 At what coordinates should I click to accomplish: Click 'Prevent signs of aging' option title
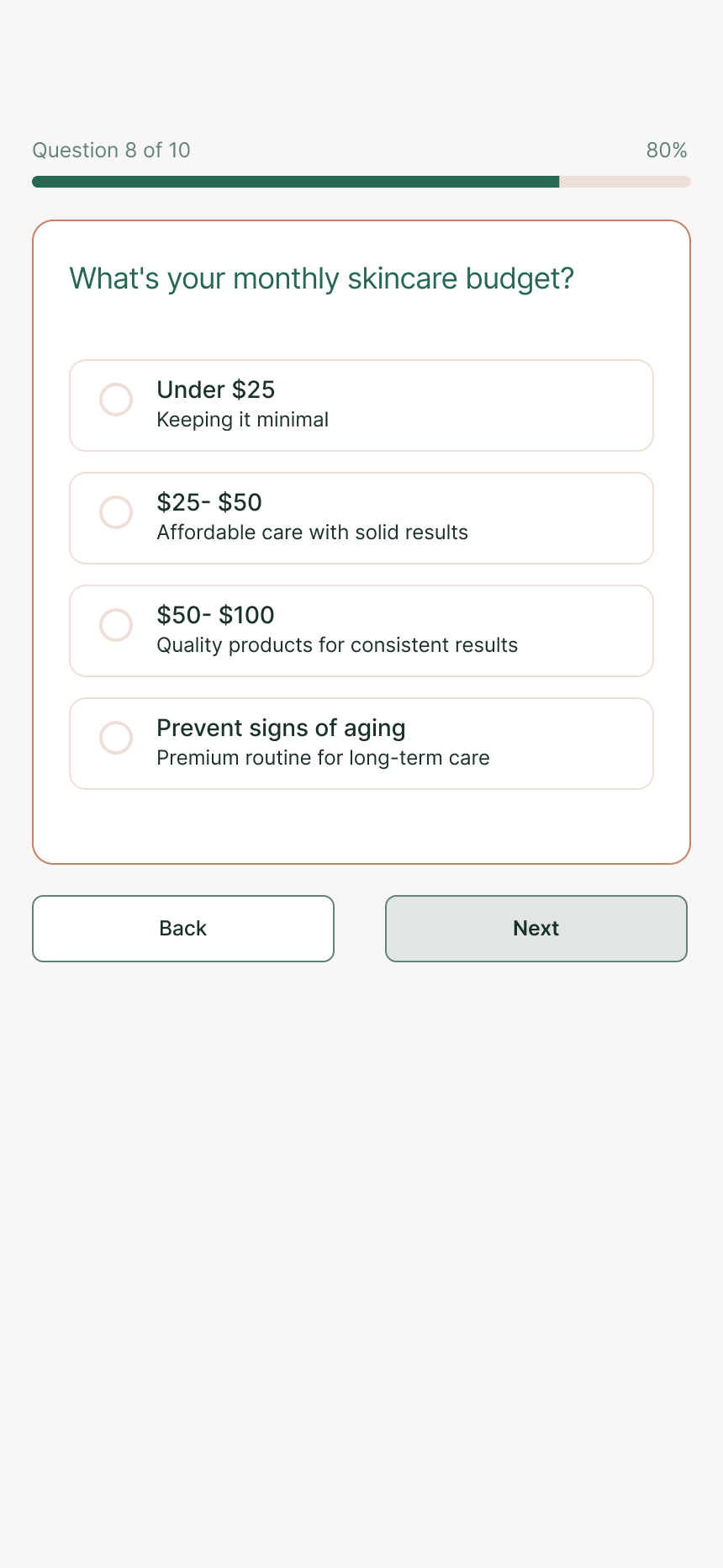(x=281, y=728)
